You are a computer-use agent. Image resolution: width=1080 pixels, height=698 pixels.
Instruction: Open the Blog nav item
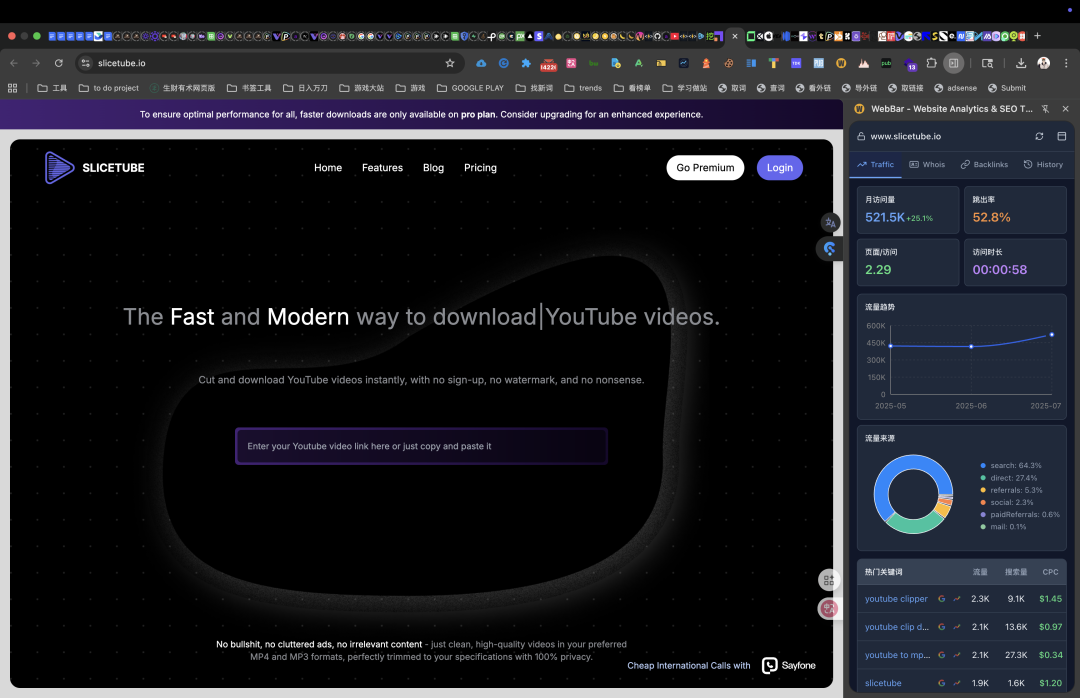[433, 167]
